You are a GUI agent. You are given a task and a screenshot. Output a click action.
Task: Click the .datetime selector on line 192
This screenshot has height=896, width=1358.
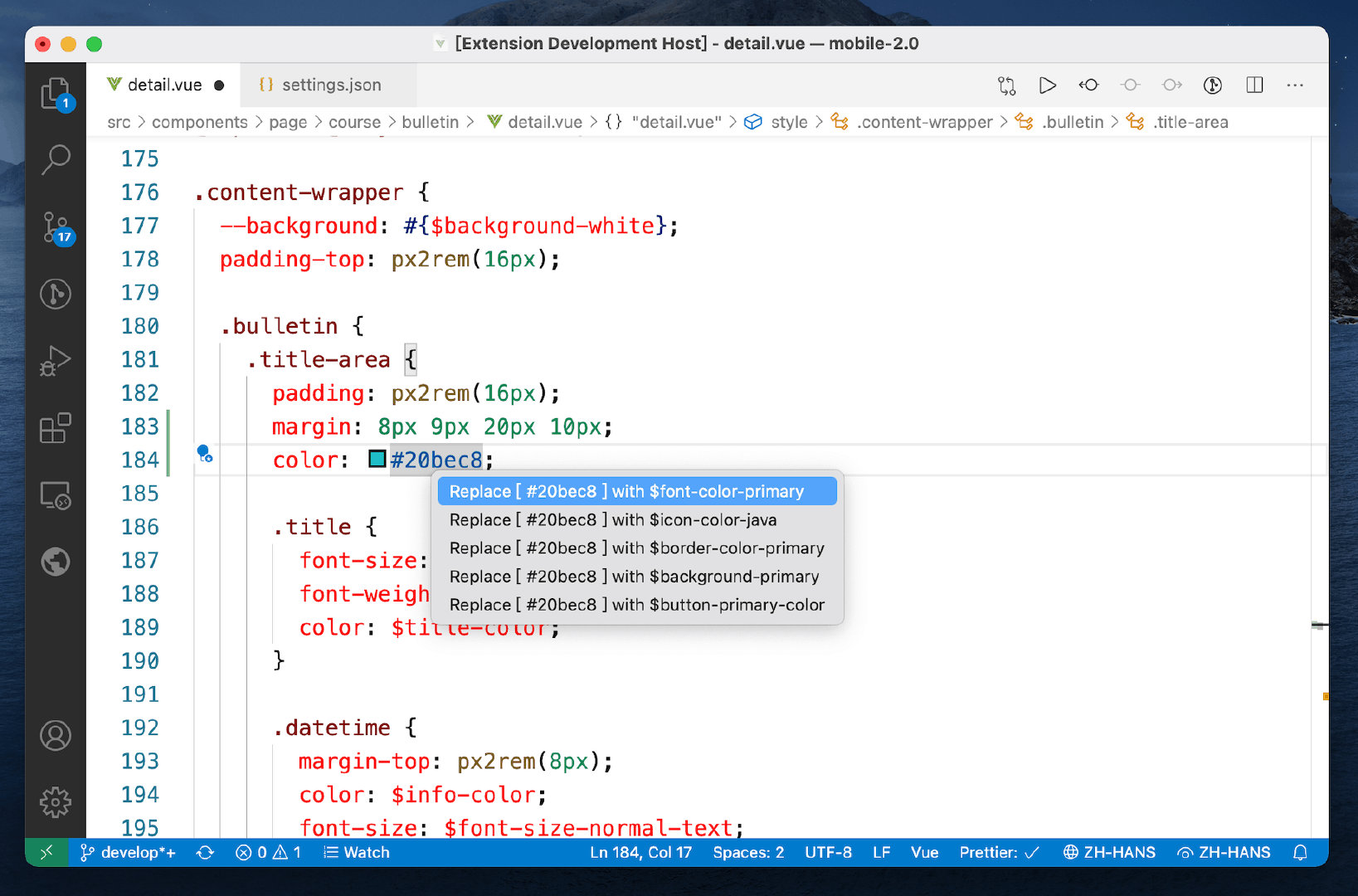click(332, 728)
